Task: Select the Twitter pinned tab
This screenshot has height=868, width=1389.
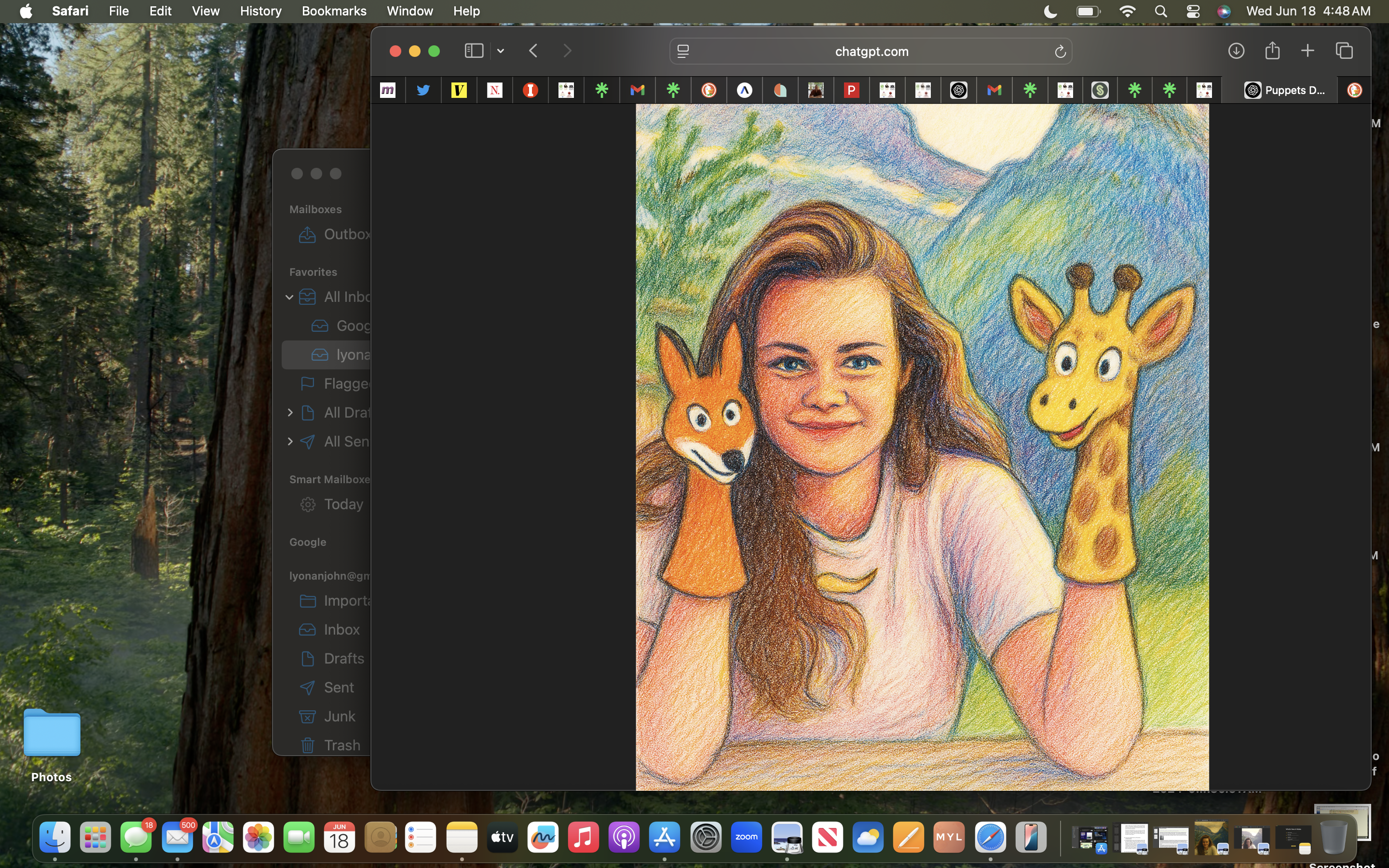Action: 423,90
